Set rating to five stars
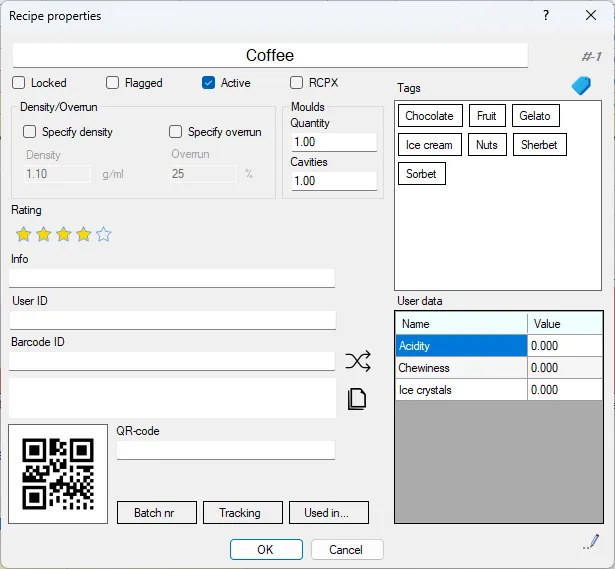The height and width of the screenshot is (569, 615). [104, 235]
